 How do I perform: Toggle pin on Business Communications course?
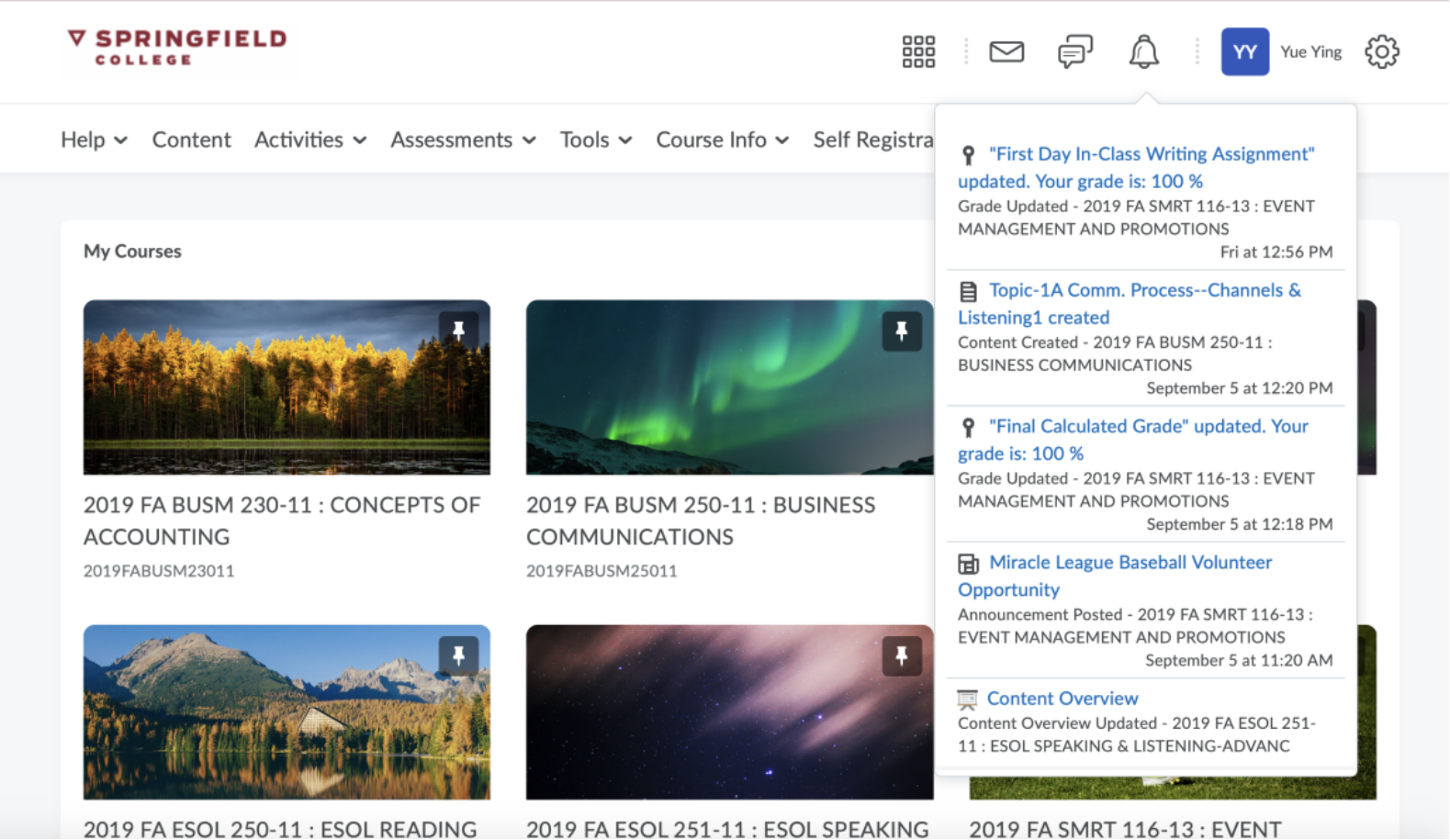point(901,330)
